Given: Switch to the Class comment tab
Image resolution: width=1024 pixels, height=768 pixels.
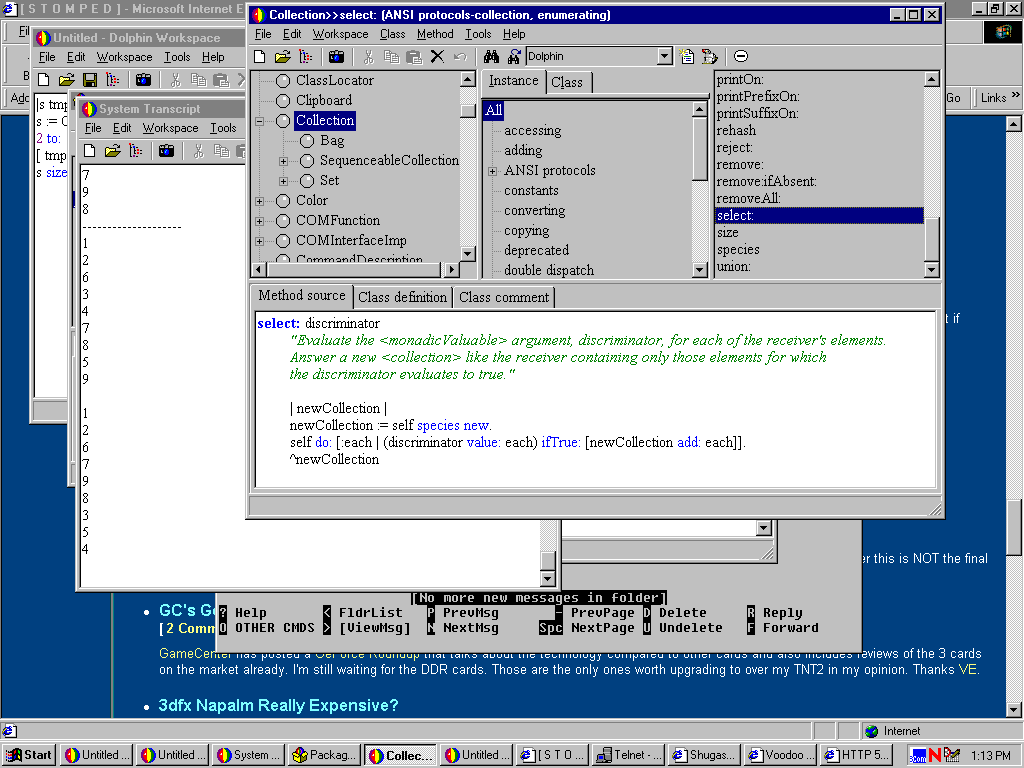Looking at the screenshot, I should (504, 297).
